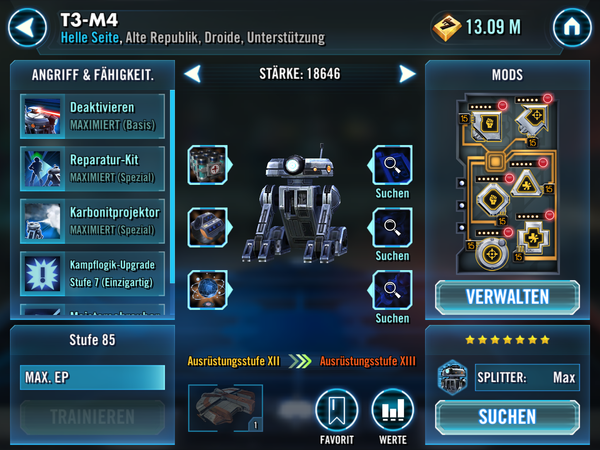Image resolution: width=600 pixels, height=450 pixels.
Task: Select the circle mod slot at bottom
Action: [491, 254]
